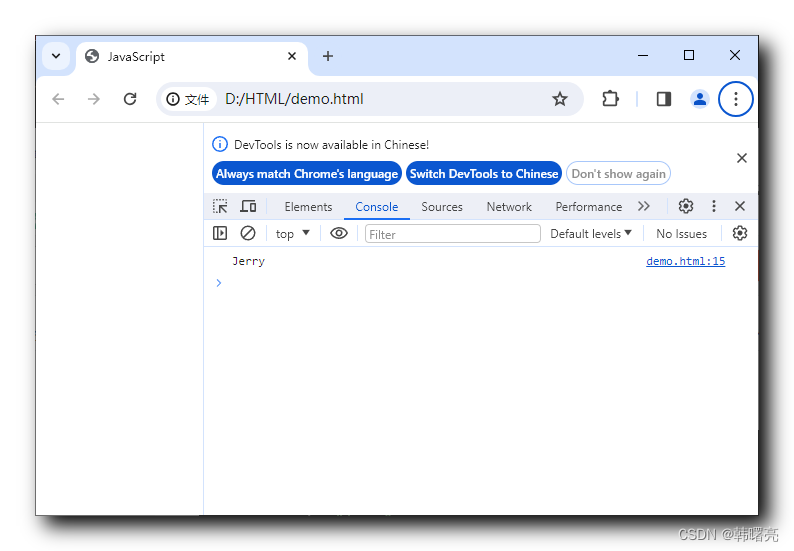Open the top JavaScript context dropdown
The height and width of the screenshot is (551, 794).
click(292, 233)
